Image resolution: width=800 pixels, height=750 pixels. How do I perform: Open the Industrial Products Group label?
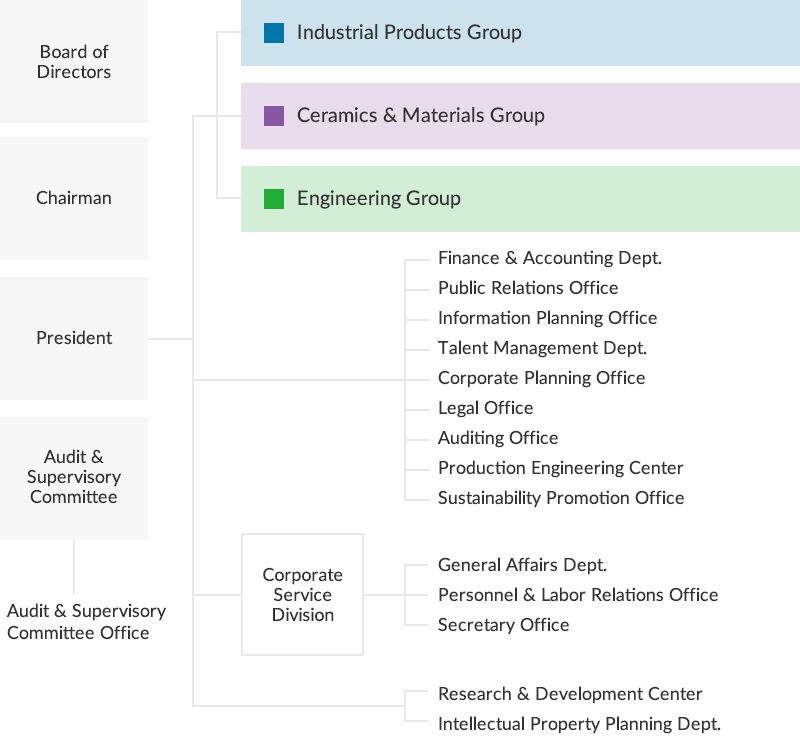click(x=409, y=33)
